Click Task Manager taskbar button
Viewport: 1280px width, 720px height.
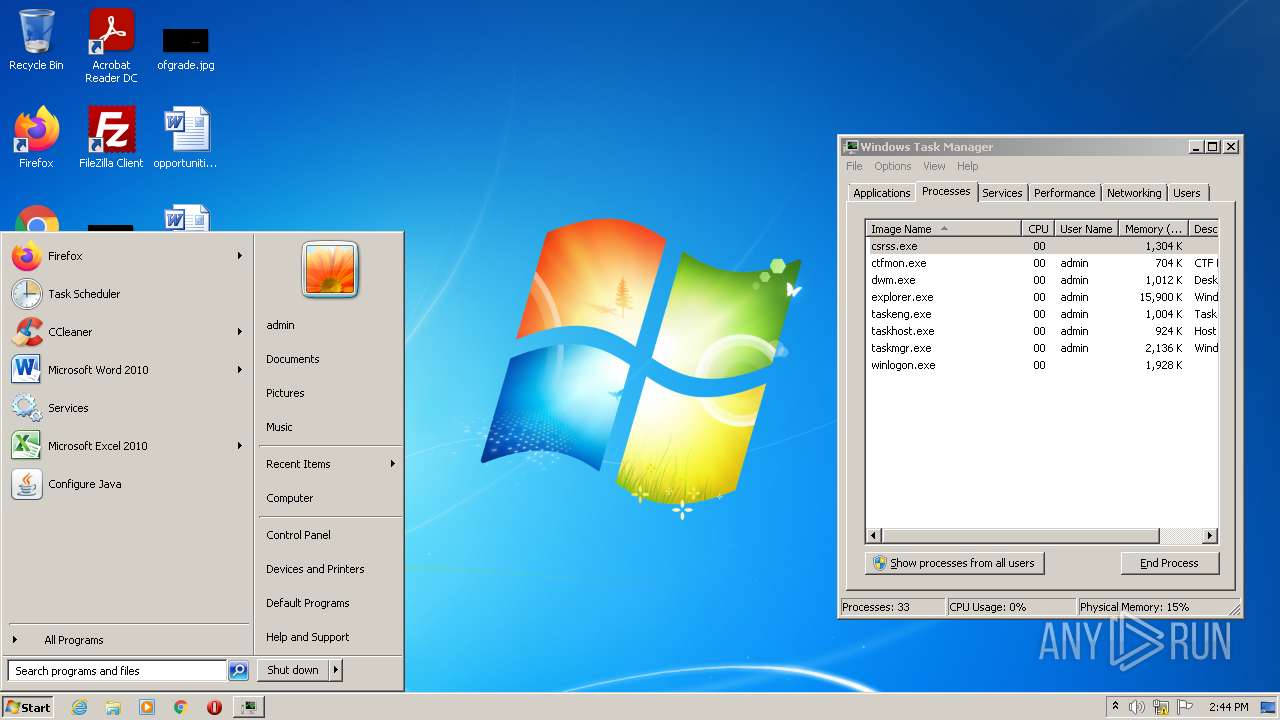coord(248,707)
